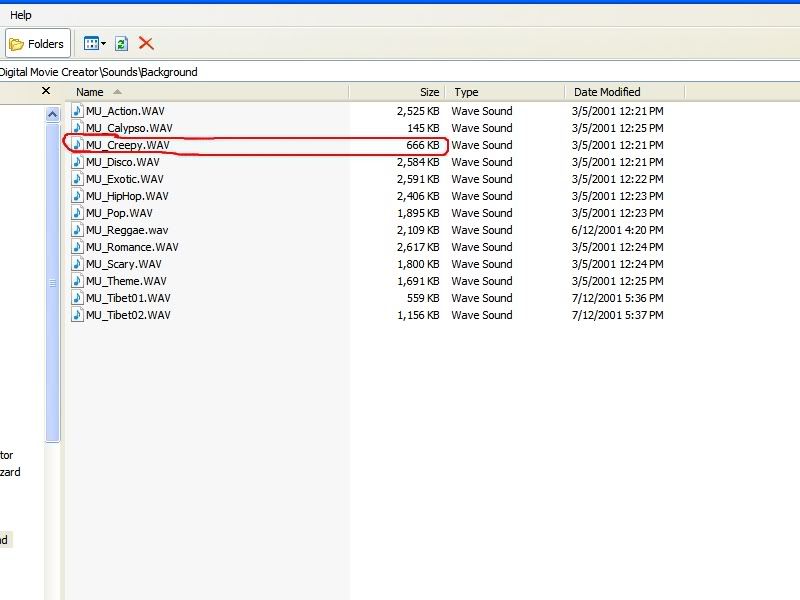800x600 pixels.
Task: Click the green refresh icon in toolbar
Action: point(121,44)
